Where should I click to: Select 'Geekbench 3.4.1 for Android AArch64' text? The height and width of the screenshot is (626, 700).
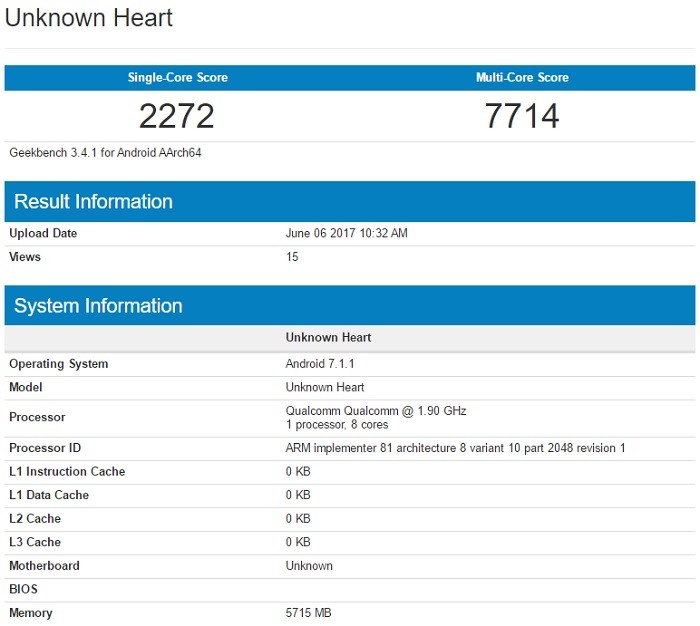105,153
